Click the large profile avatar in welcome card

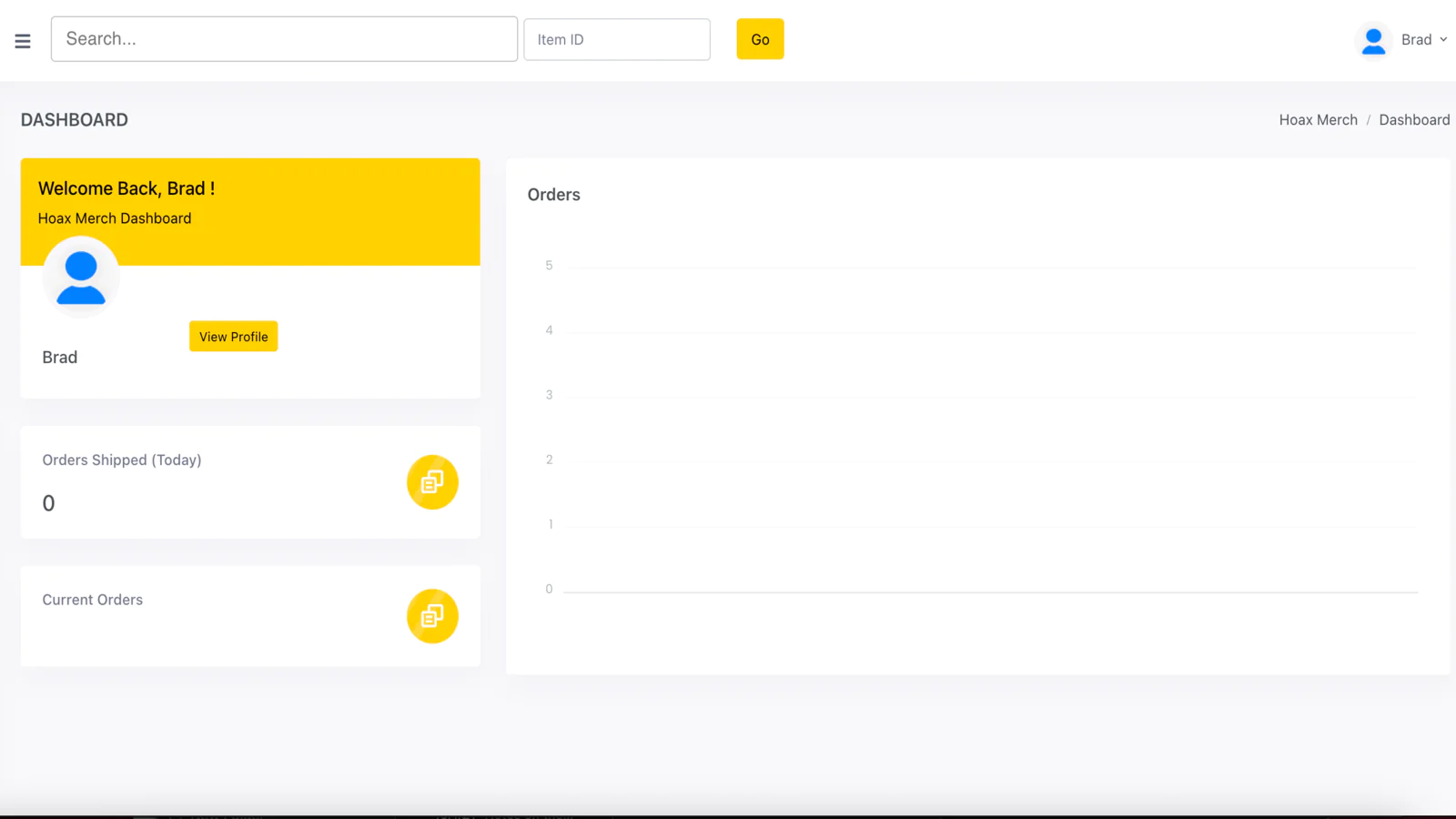point(81,278)
